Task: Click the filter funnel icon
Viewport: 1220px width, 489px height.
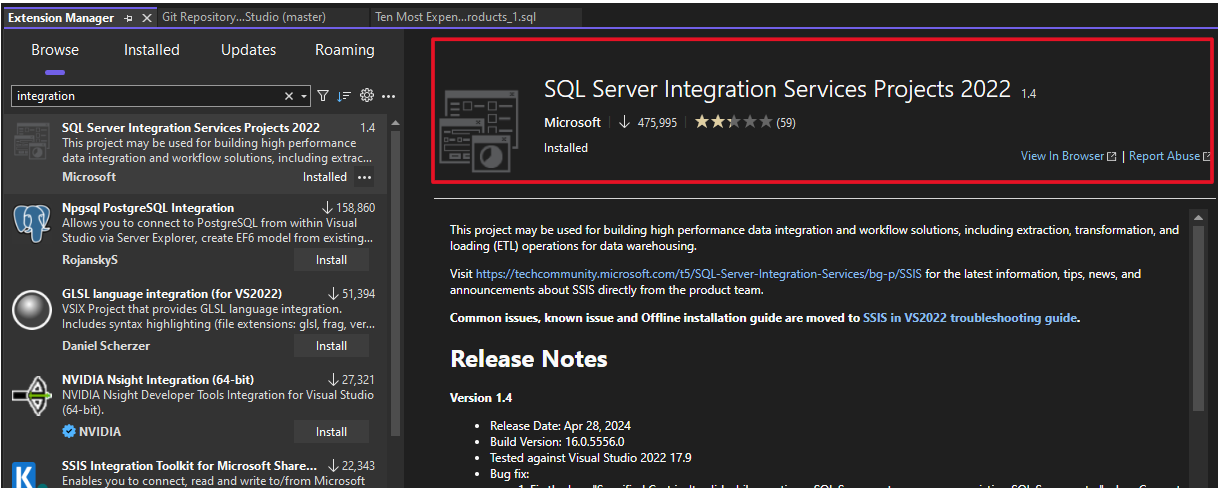Action: tap(323, 96)
